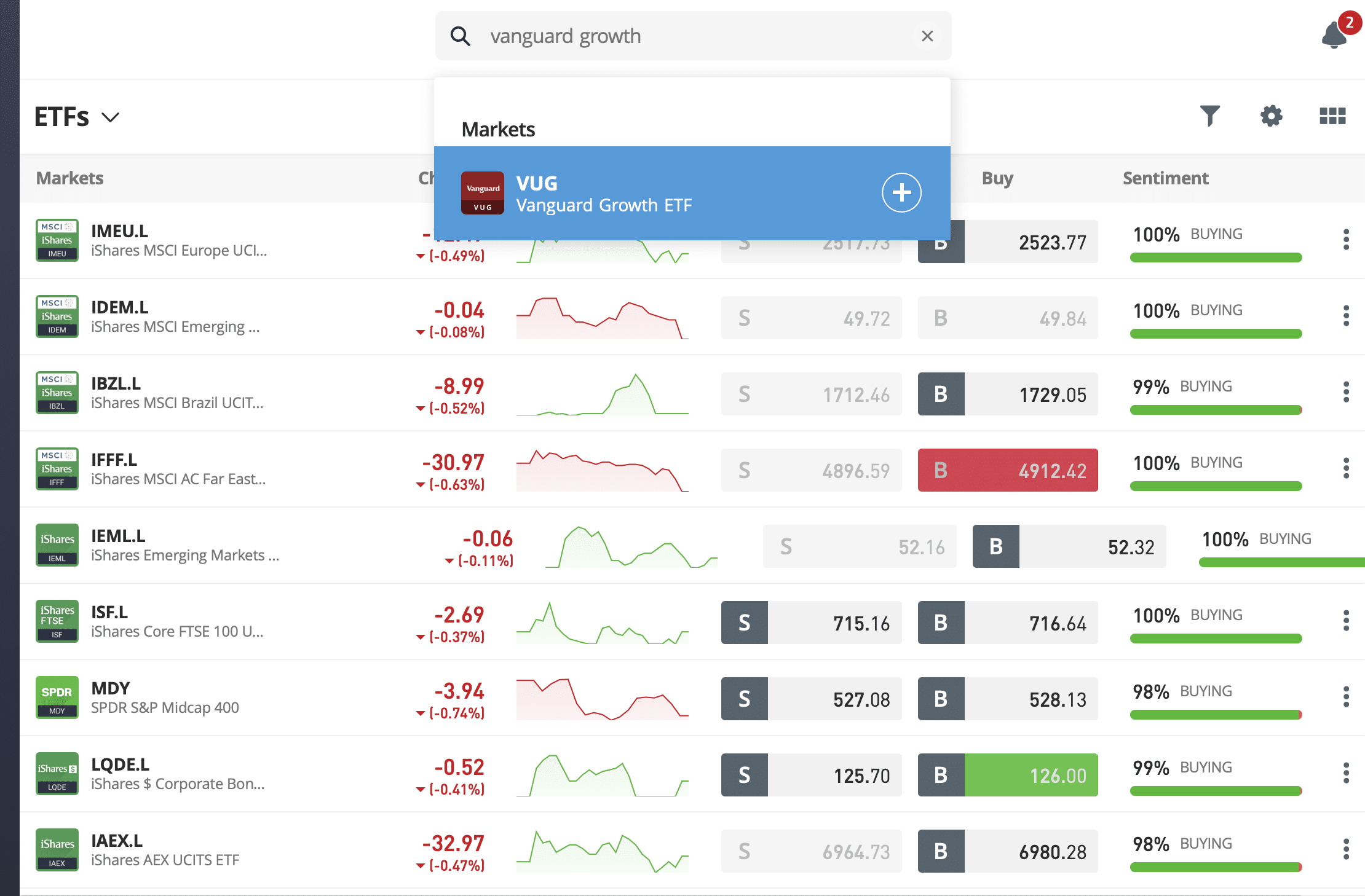Open IFFF.L row options menu
Image resolution: width=1365 pixels, height=896 pixels.
coord(1346,468)
